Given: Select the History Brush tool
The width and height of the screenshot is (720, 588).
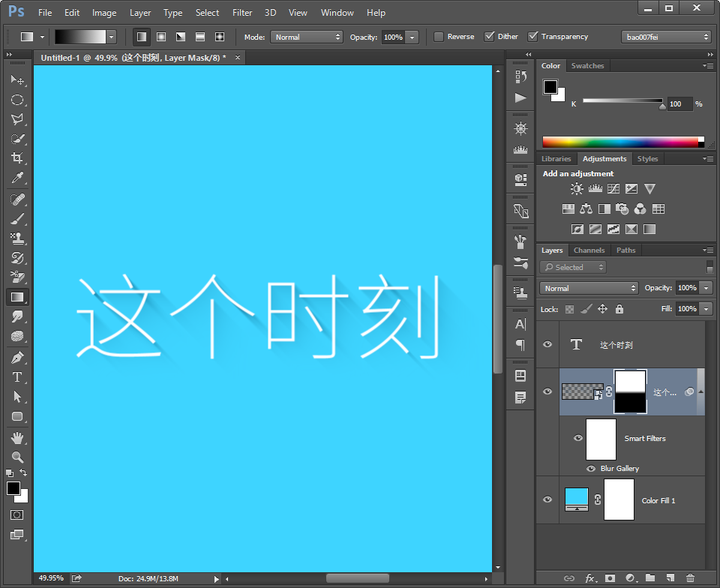Looking at the screenshot, I should (x=17, y=258).
